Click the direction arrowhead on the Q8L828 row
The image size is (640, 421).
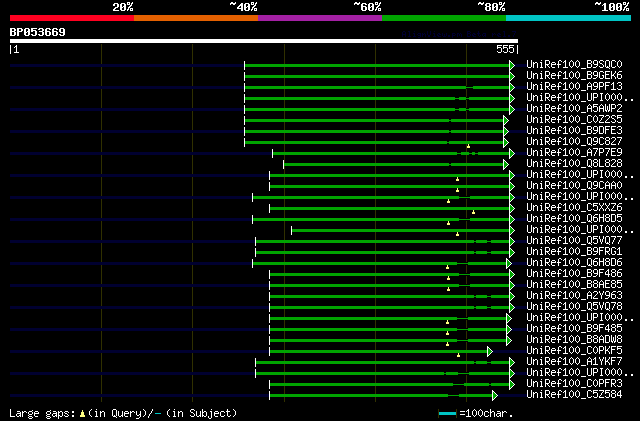click(506, 165)
